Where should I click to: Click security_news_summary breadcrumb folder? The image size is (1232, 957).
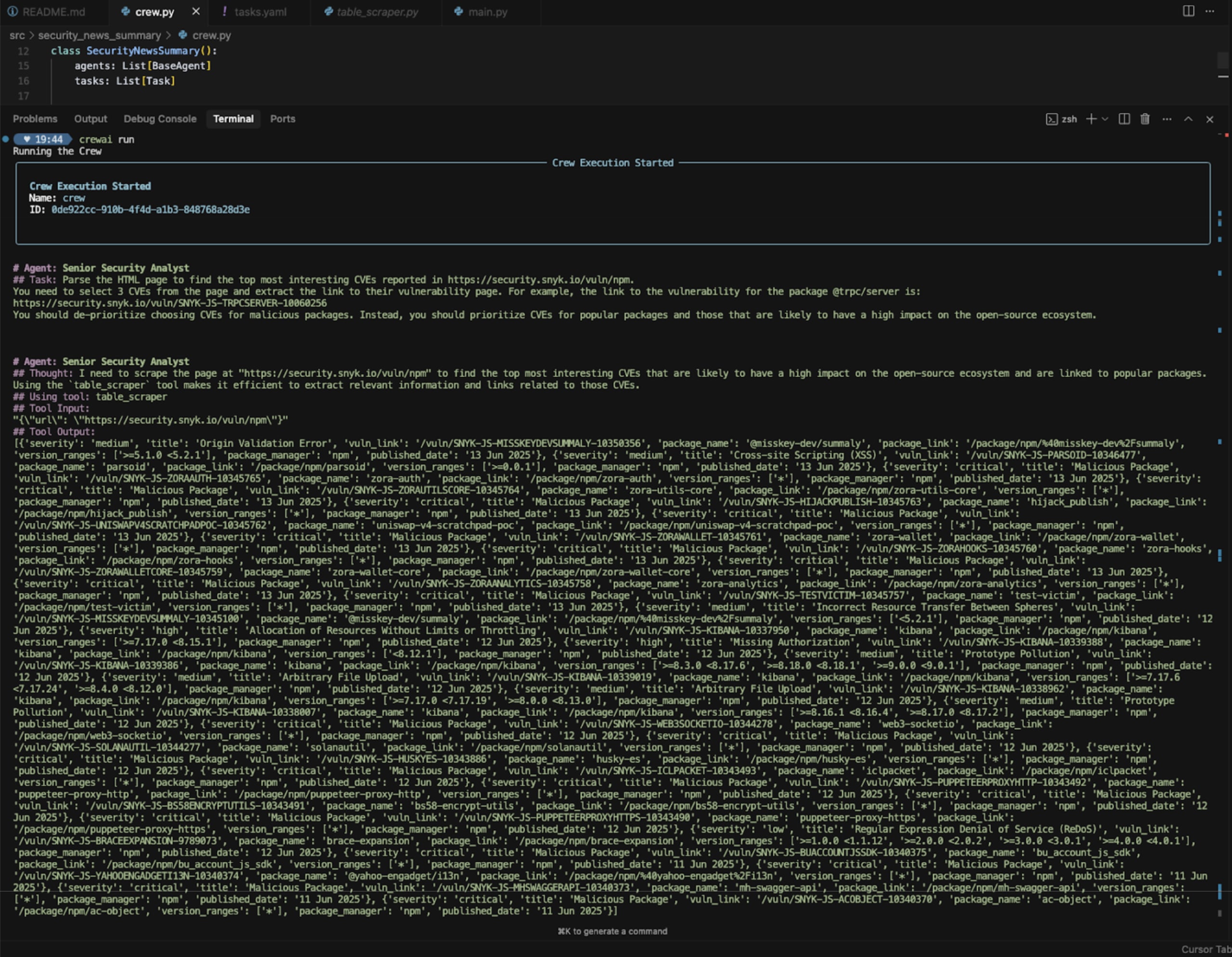pyautogui.click(x=99, y=36)
